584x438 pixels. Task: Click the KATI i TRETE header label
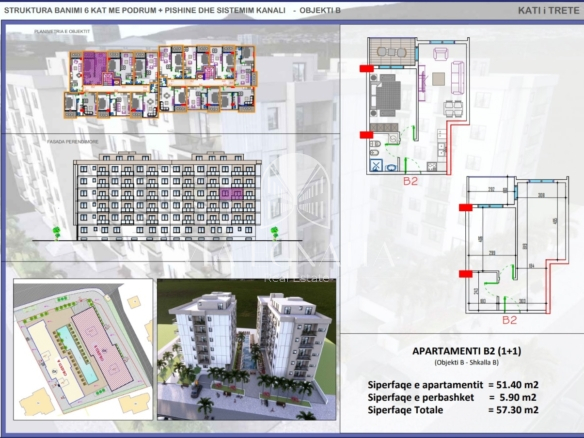click(549, 10)
